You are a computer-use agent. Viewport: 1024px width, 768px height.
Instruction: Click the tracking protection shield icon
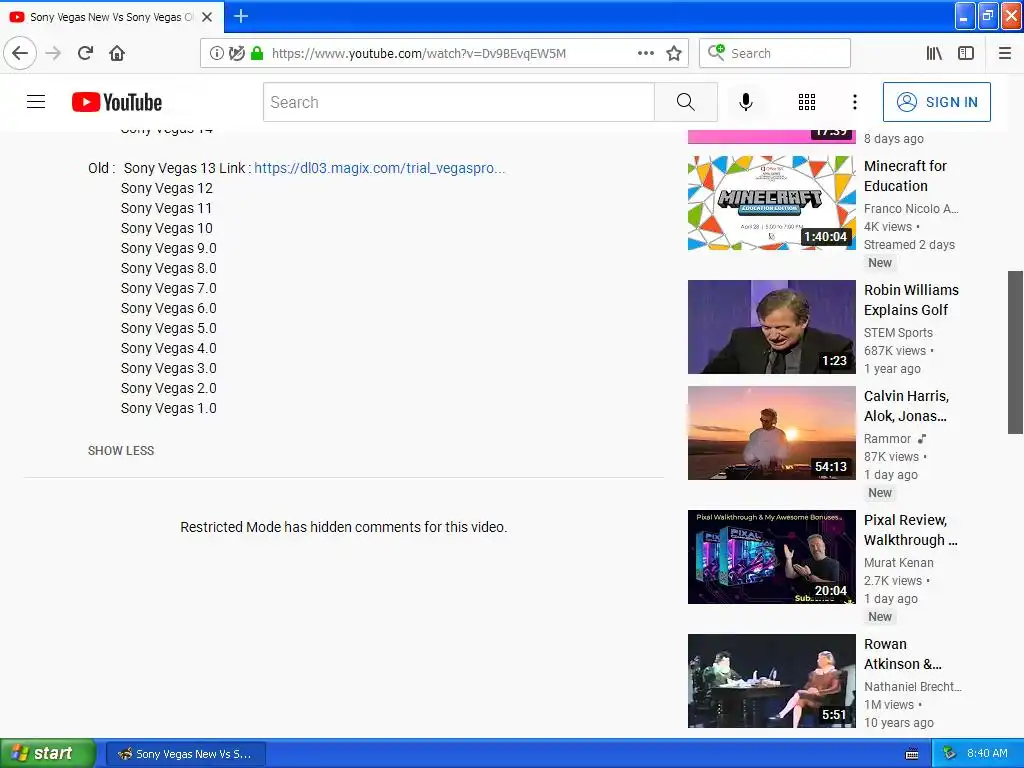pyautogui.click(x=236, y=53)
